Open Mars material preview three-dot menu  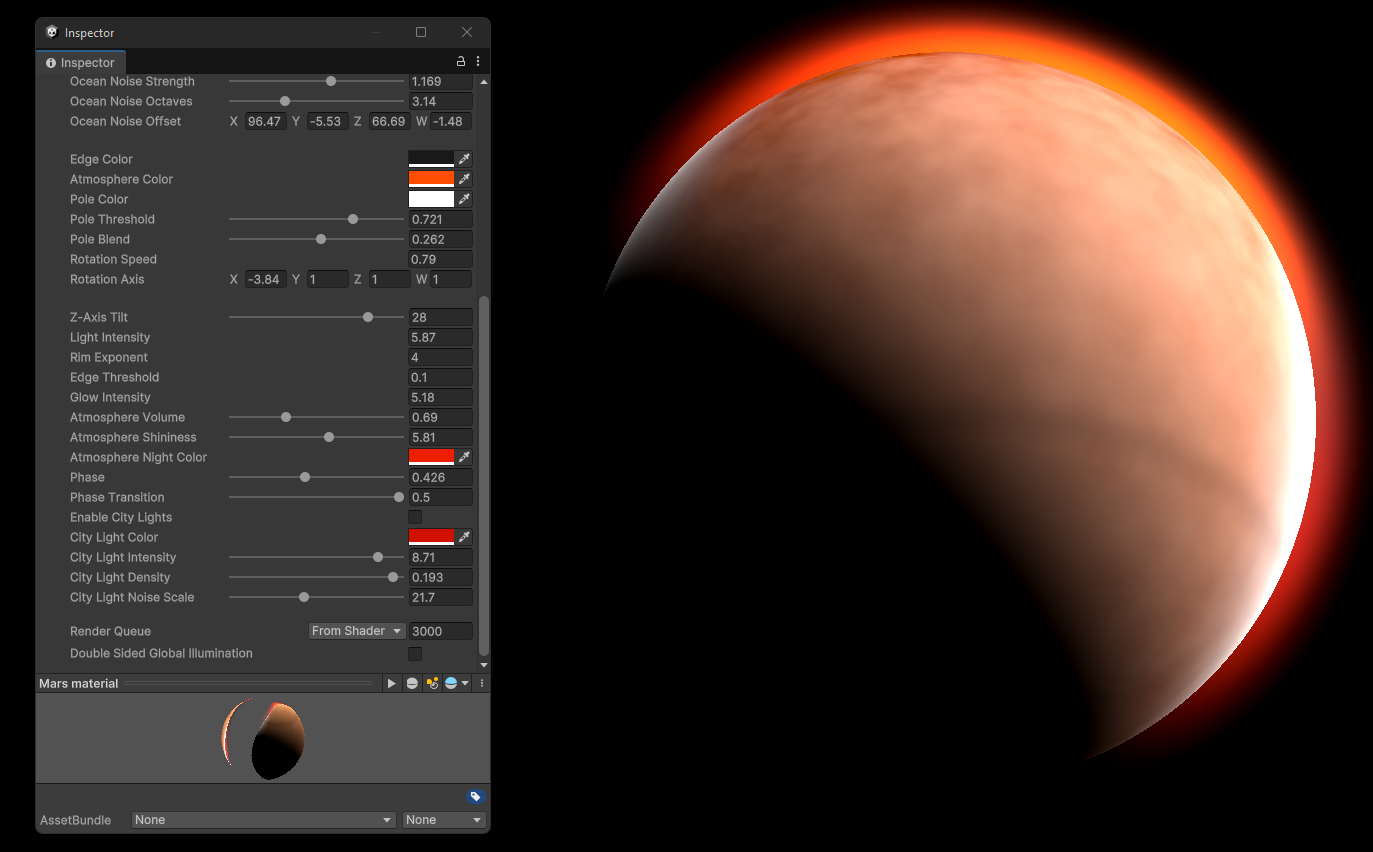tap(482, 683)
